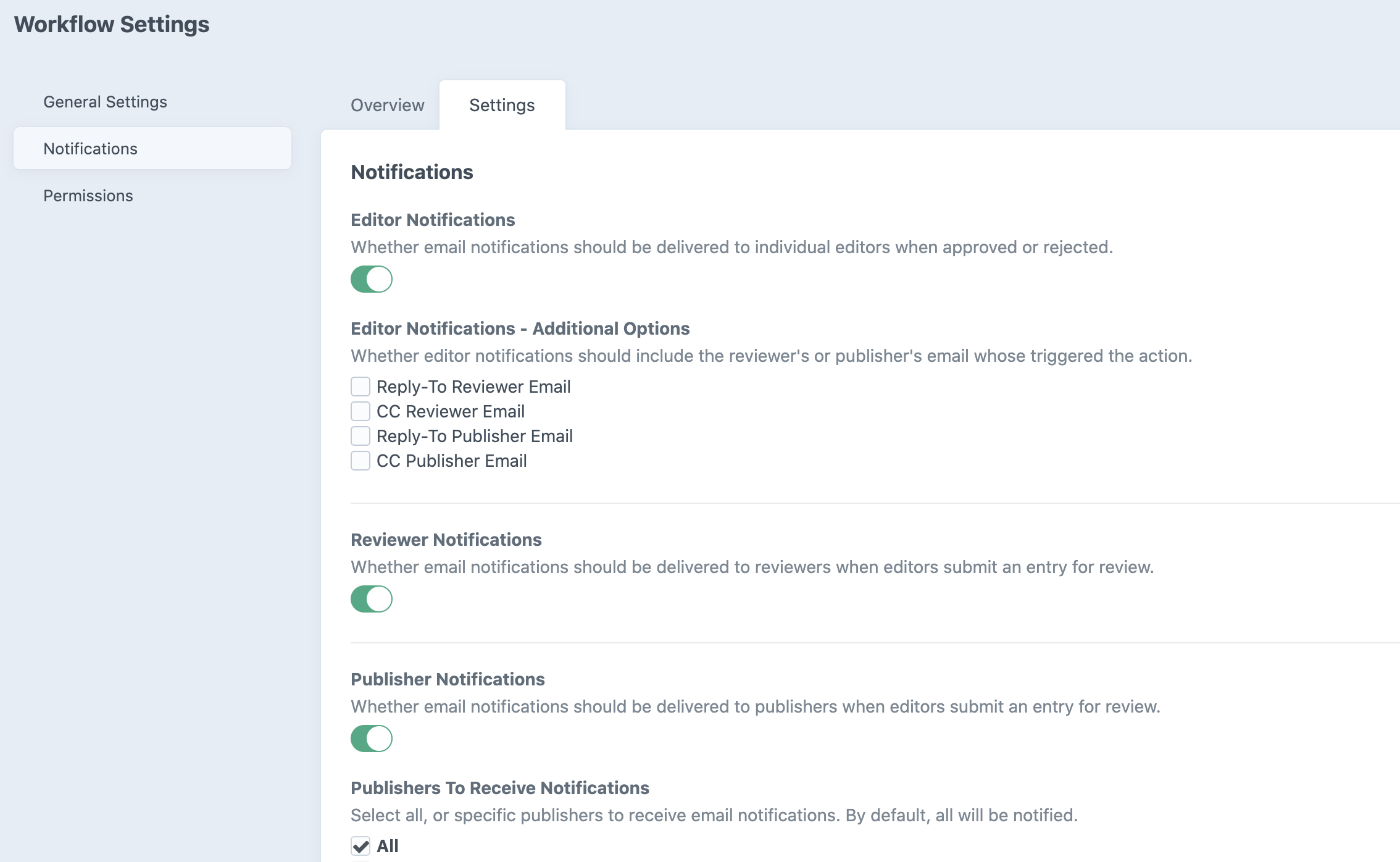The height and width of the screenshot is (862, 1400).
Task: Tick the All checkbox under Publishers
Action: (360, 845)
